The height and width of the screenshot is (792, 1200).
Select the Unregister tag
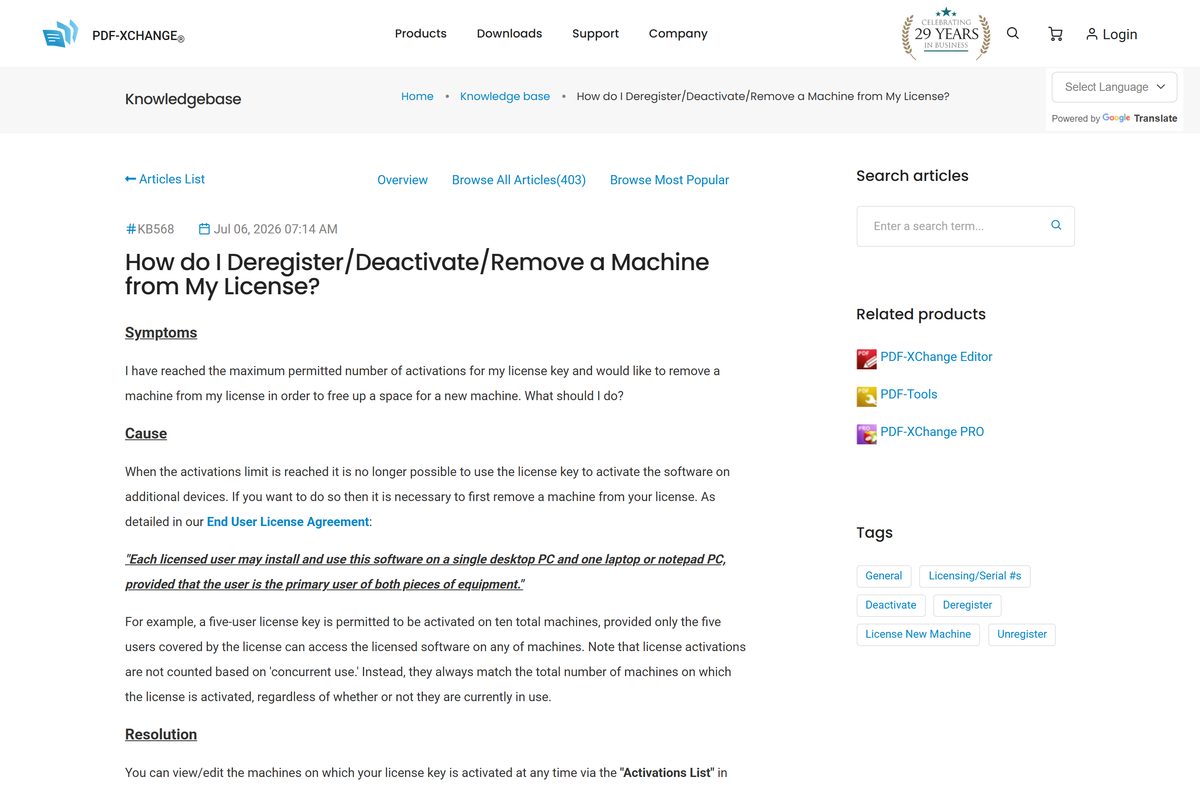click(1022, 634)
